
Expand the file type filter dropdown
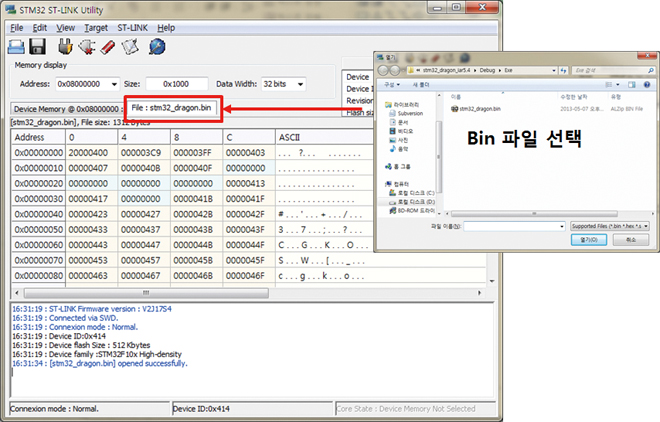pos(646,226)
